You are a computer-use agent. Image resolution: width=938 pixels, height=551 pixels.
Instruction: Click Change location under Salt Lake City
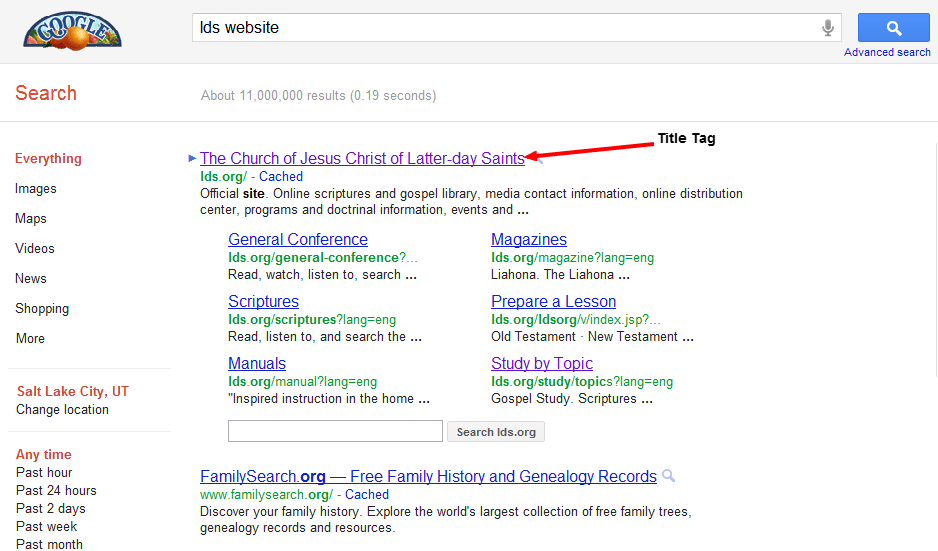[x=62, y=410]
